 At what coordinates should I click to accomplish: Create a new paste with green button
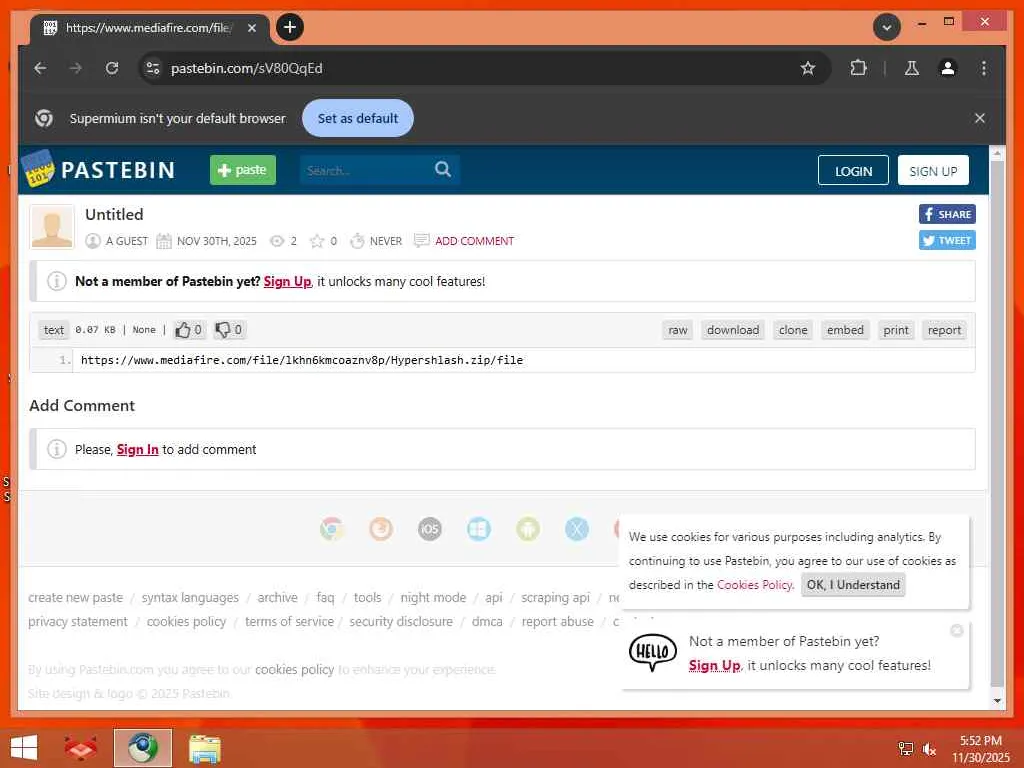(x=242, y=170)
